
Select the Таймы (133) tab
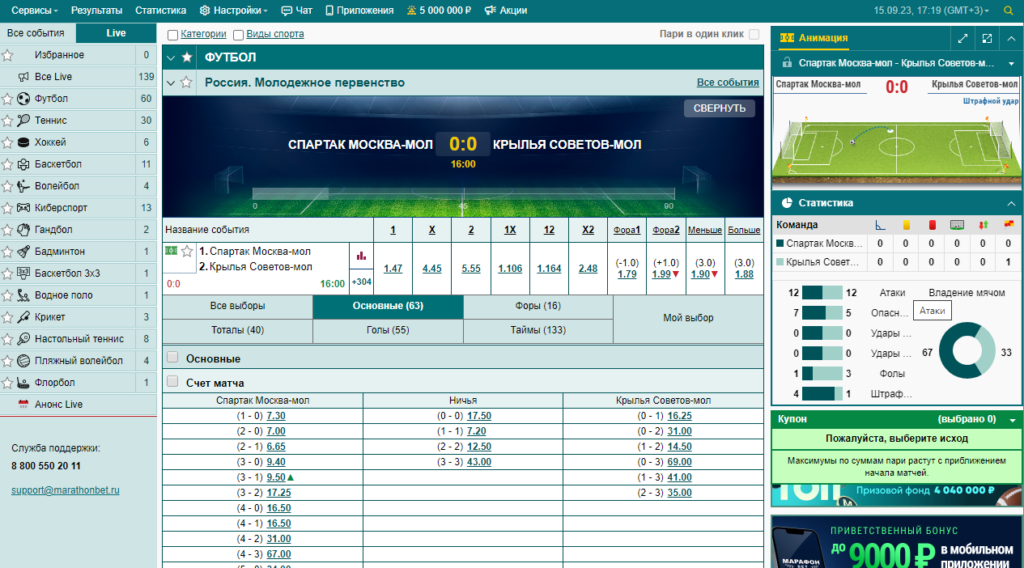[537, 330]
